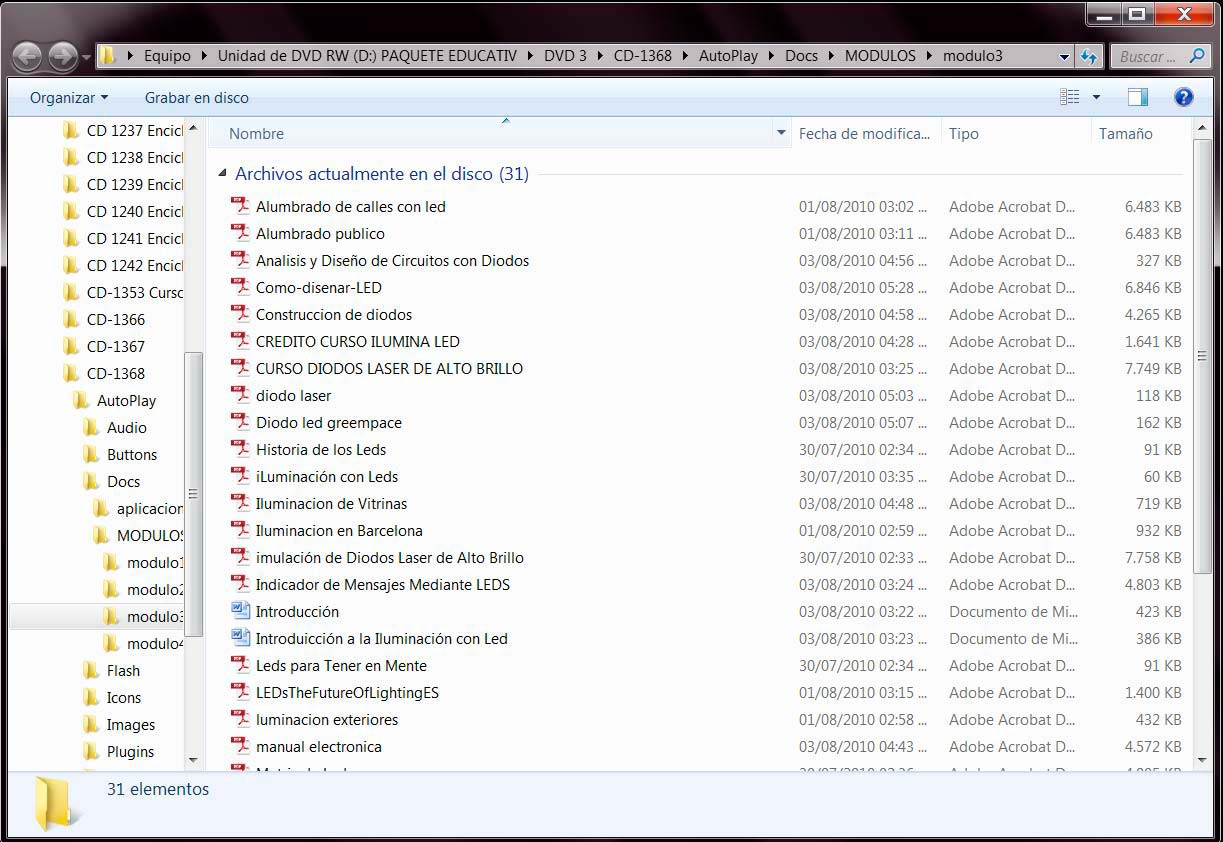
Task: Click the navigation pane scroll up arrow
Action: pos(193,128)
